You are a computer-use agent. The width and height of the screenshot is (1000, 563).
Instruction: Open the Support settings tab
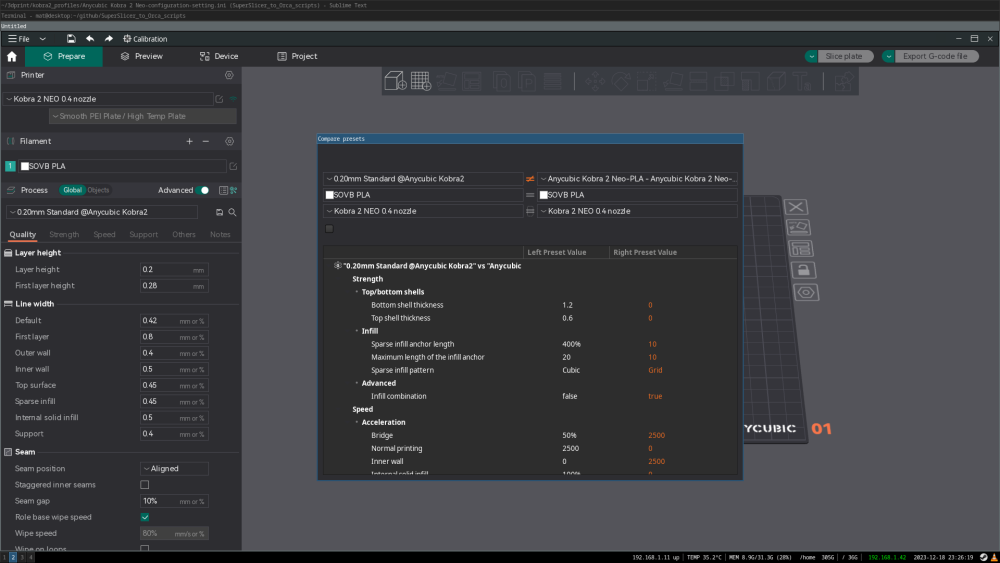(143, 235)
